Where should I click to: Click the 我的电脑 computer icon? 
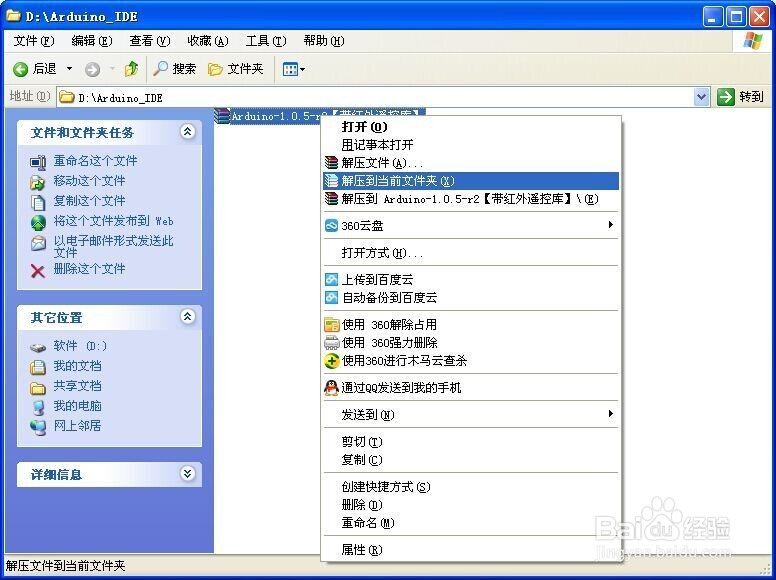38,407
